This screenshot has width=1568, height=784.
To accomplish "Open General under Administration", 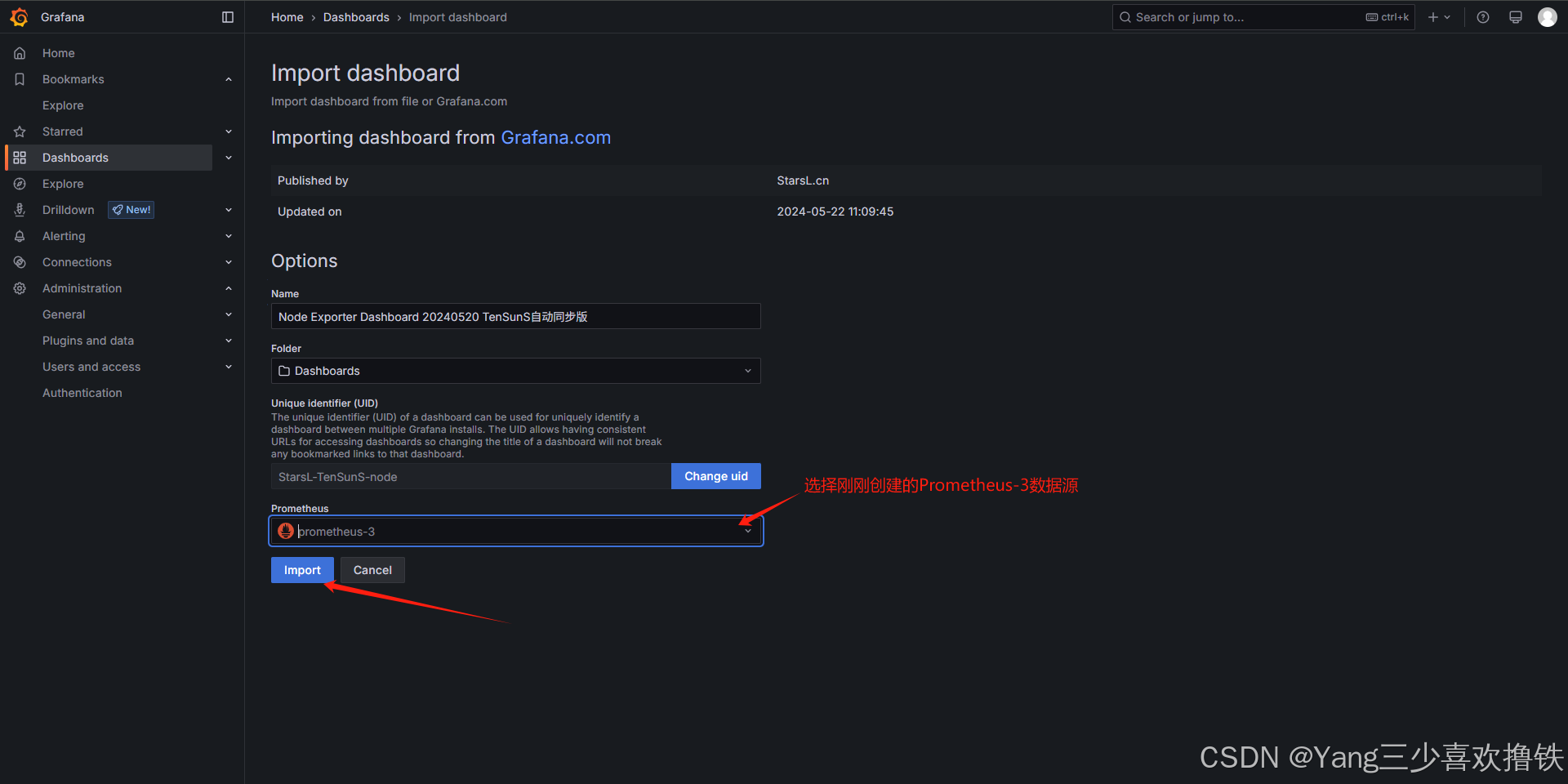I will [64, 314].
